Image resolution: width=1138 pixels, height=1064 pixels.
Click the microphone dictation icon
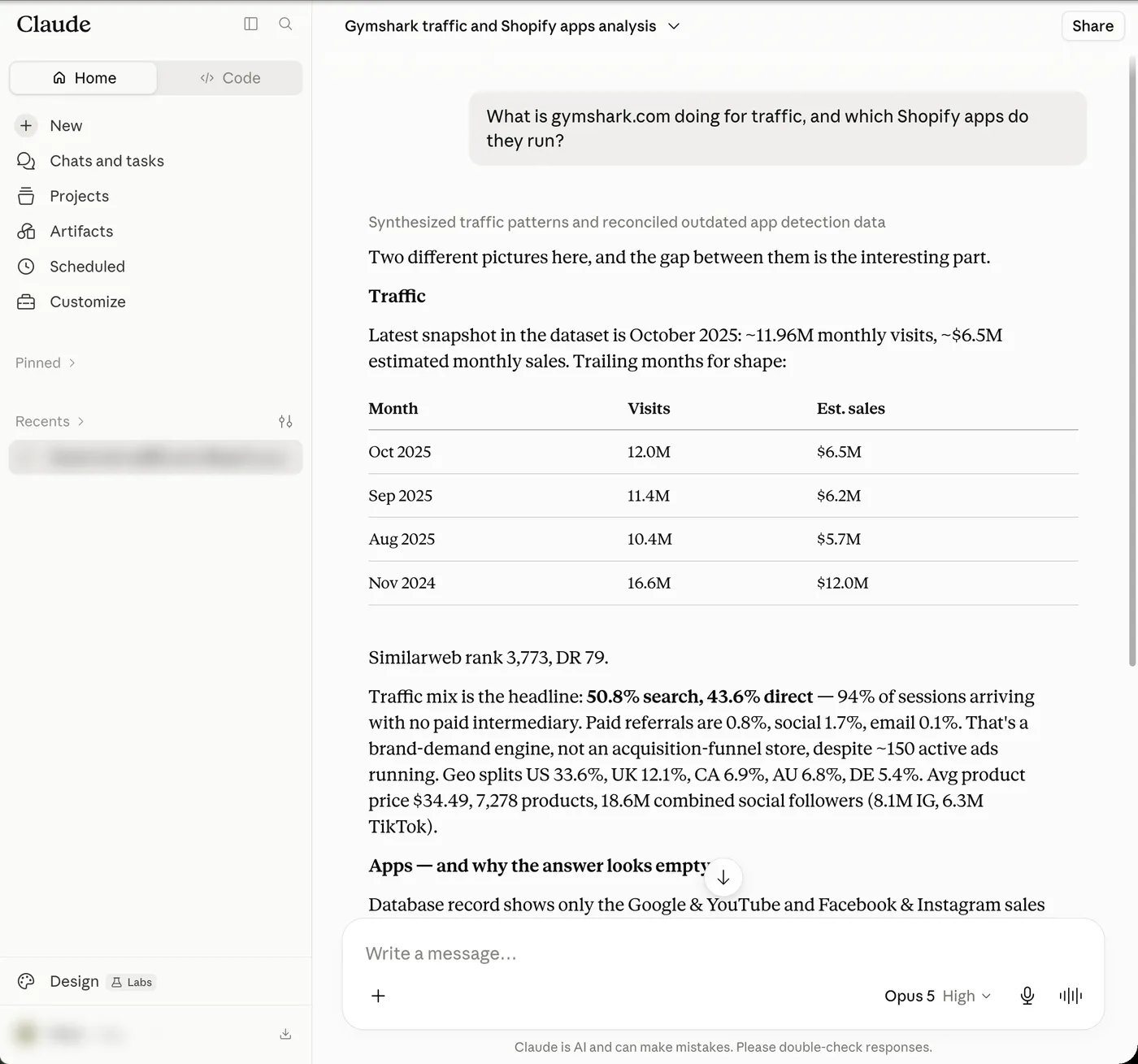(1027, 996)
